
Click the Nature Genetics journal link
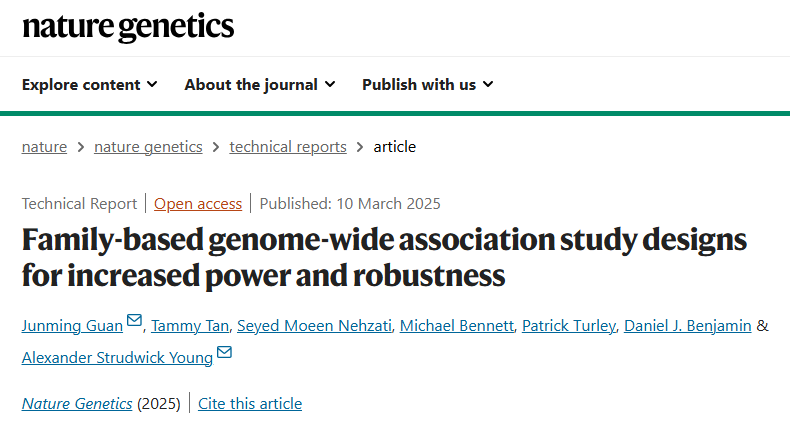point(77,404)
